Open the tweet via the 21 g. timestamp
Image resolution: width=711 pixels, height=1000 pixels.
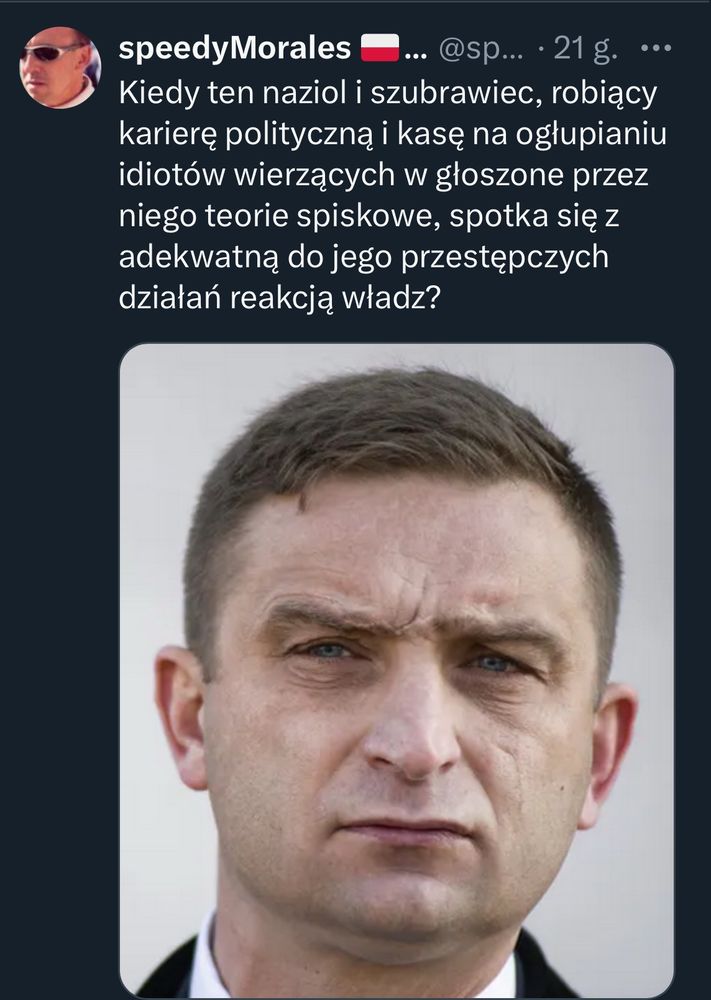tap(585, 48)
